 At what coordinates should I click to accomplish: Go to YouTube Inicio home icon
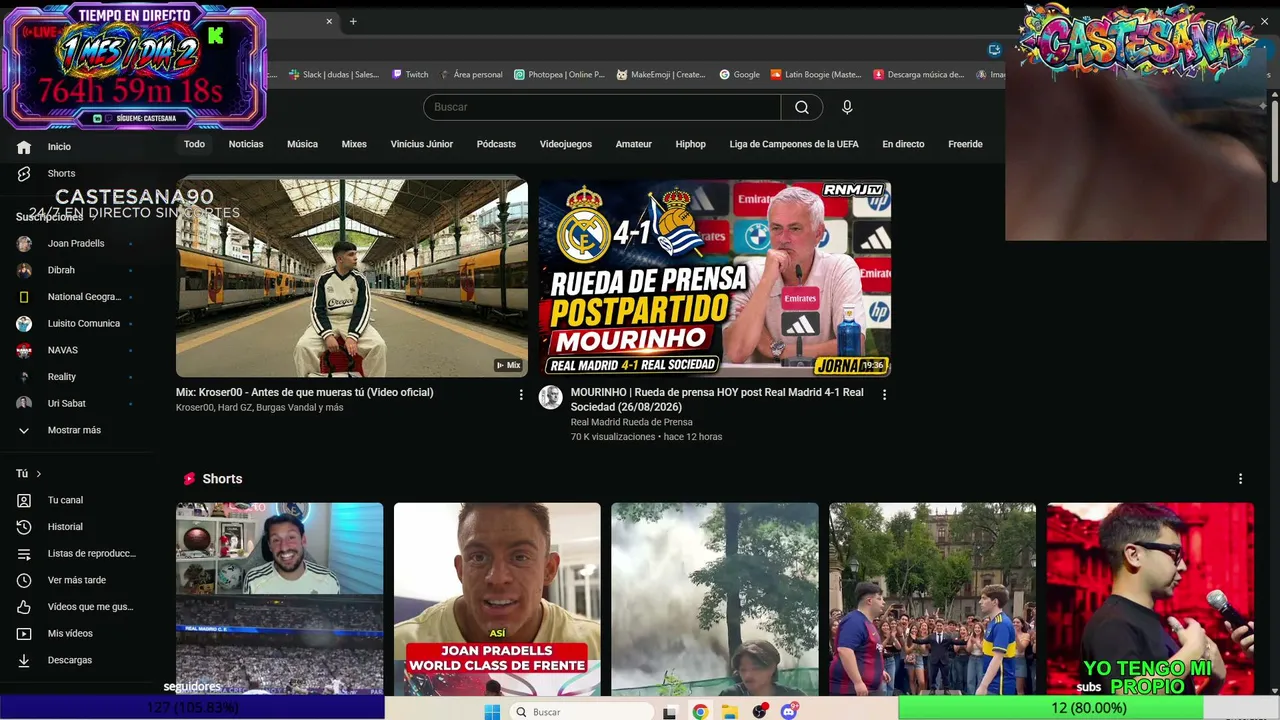(x=24, y=147)
